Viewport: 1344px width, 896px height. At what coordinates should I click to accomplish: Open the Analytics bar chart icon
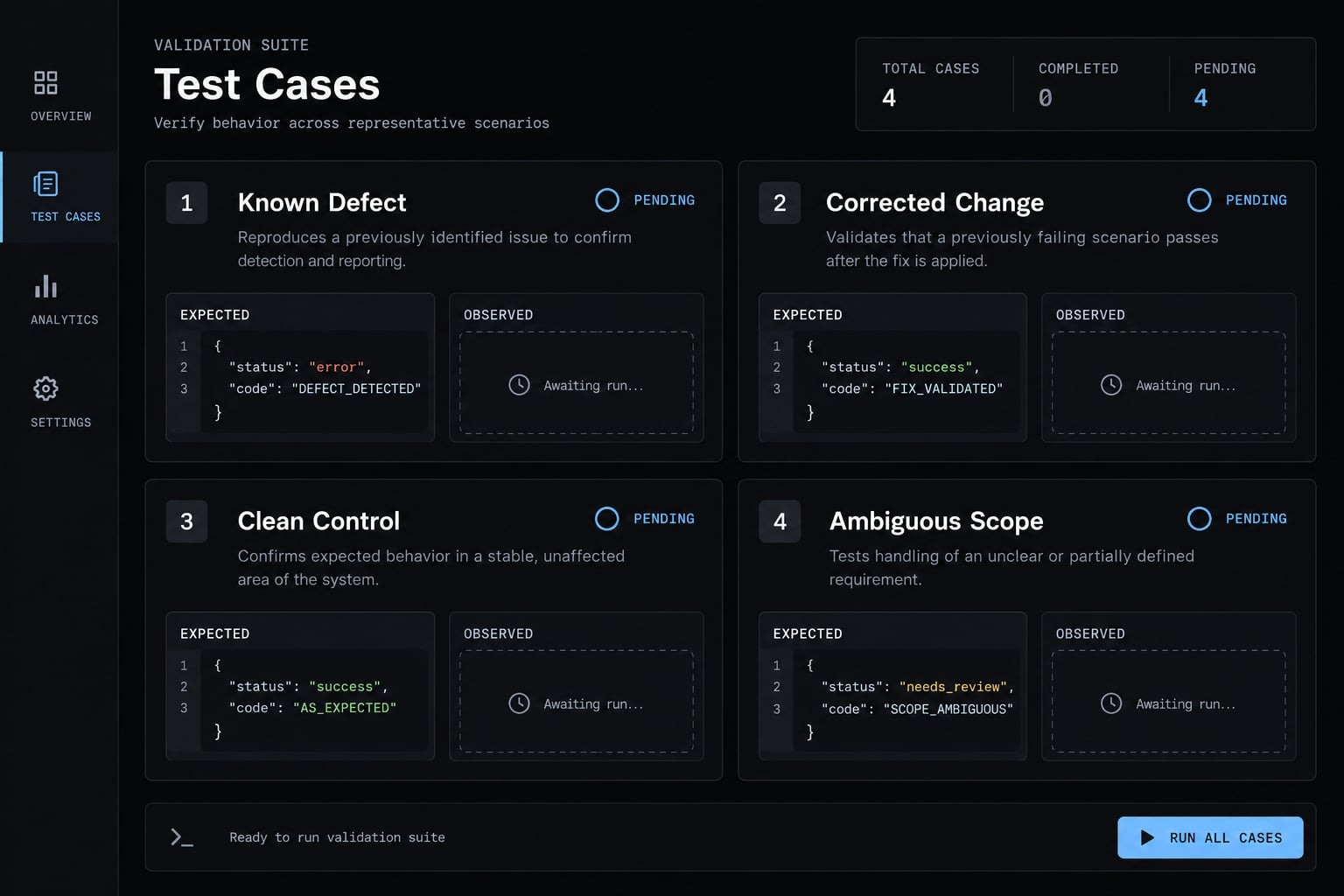[45, 287]
